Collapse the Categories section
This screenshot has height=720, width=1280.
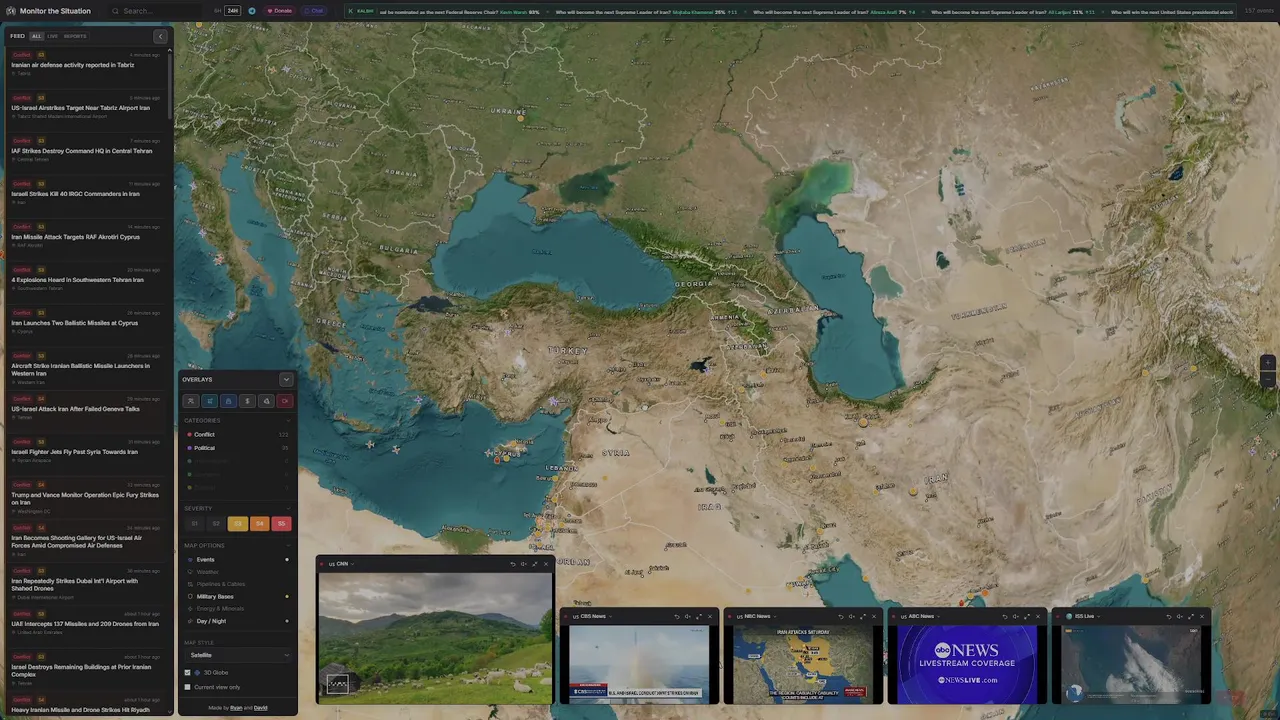pos(288,420)
